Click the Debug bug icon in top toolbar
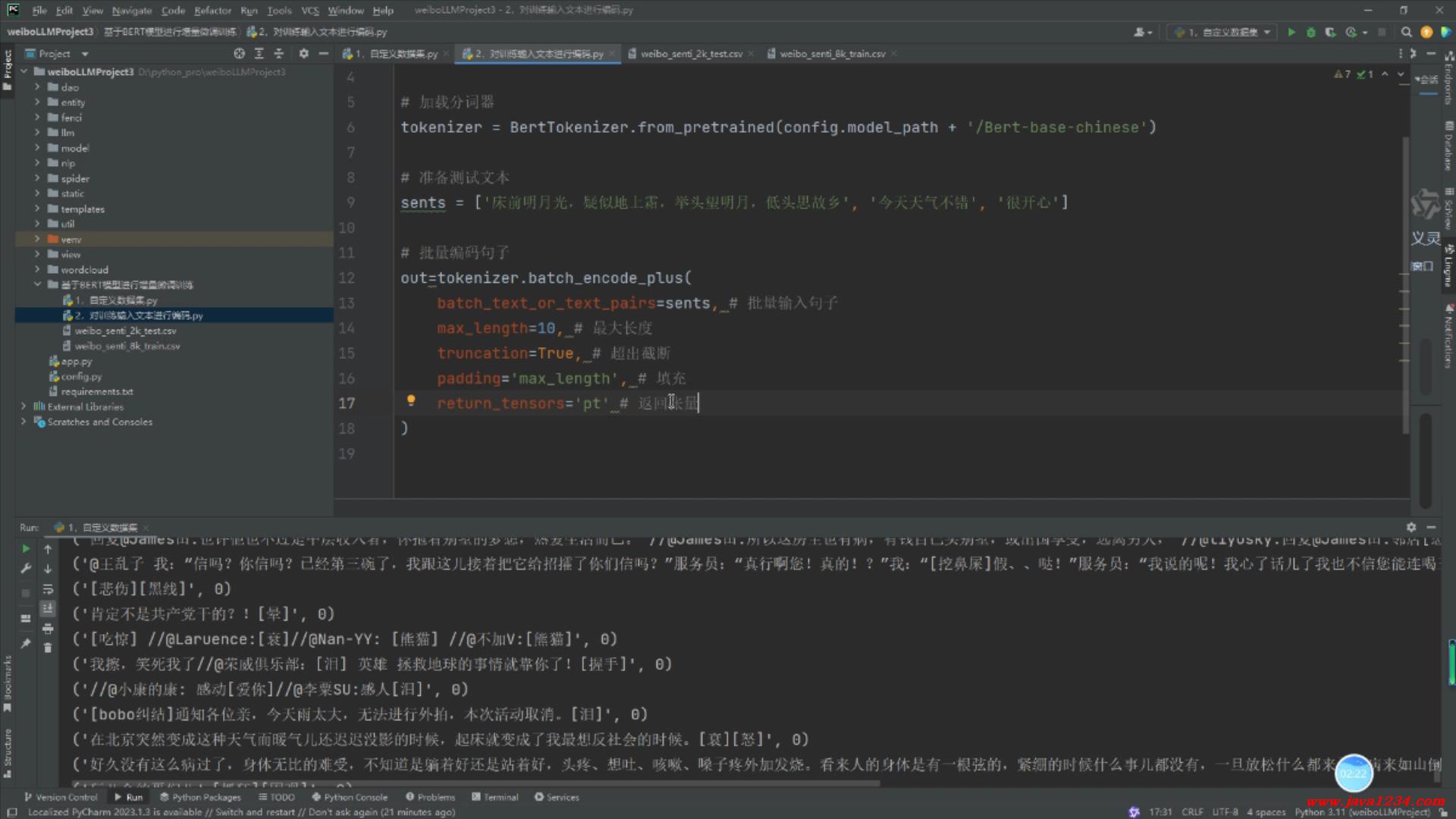 (x=1310, y=32)
